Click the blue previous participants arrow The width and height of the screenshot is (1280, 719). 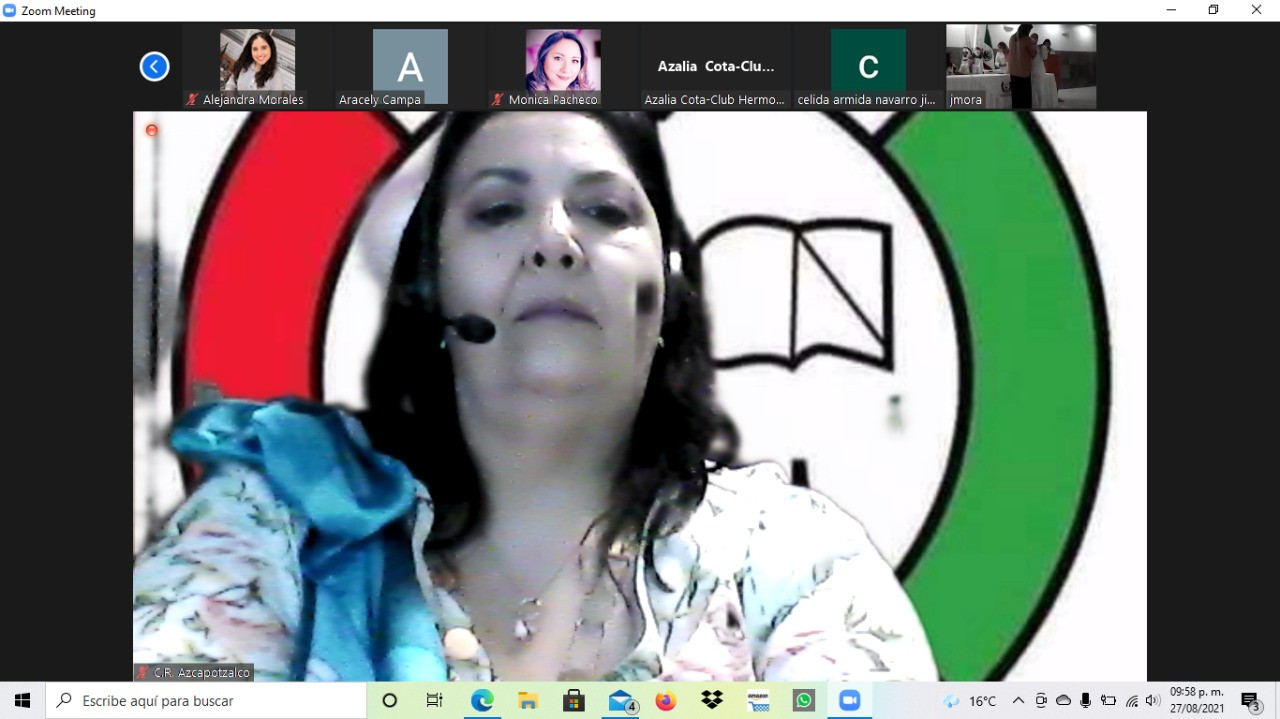coord(154,67)
